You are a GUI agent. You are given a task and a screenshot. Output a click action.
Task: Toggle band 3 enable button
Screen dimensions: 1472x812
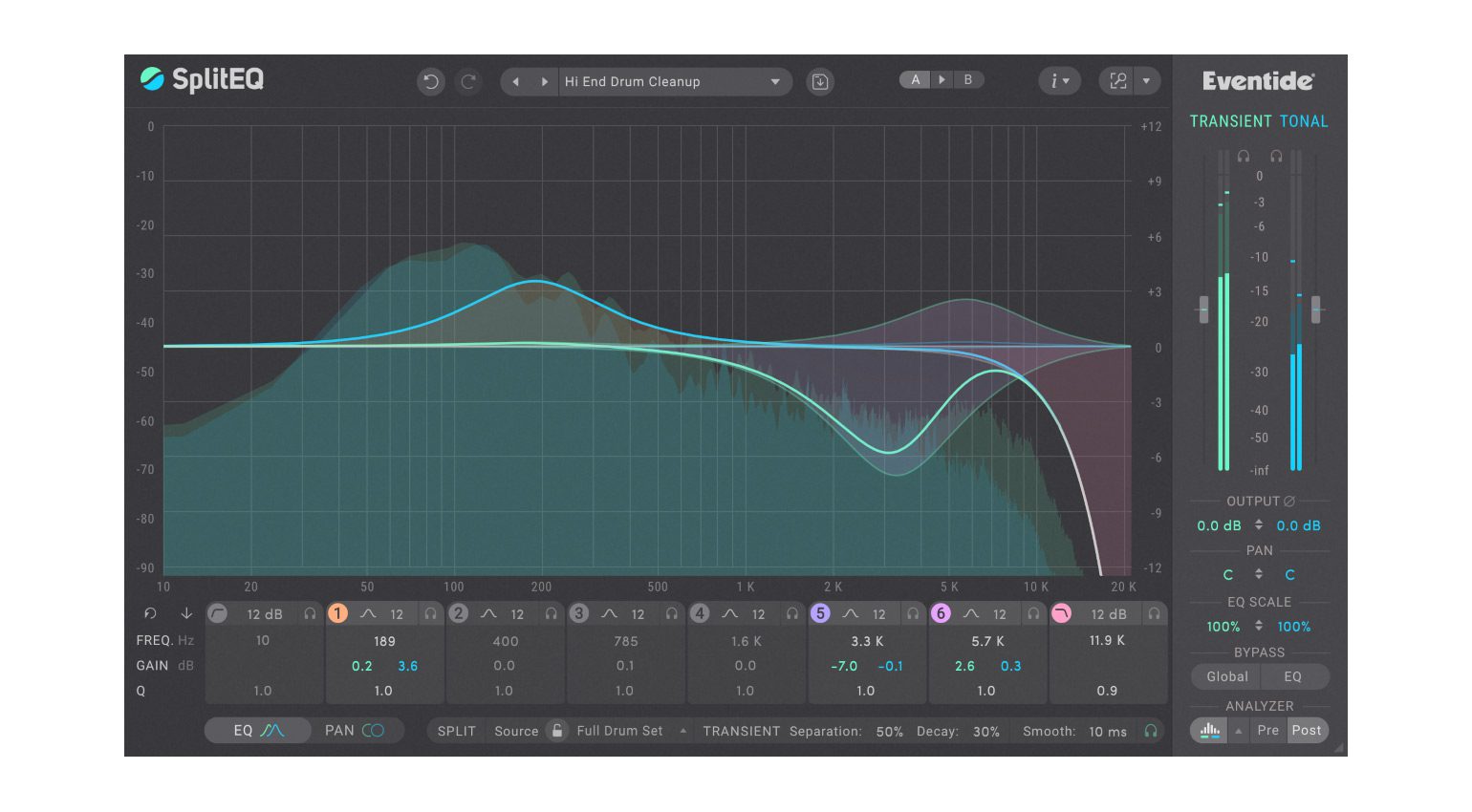[579, 614]
